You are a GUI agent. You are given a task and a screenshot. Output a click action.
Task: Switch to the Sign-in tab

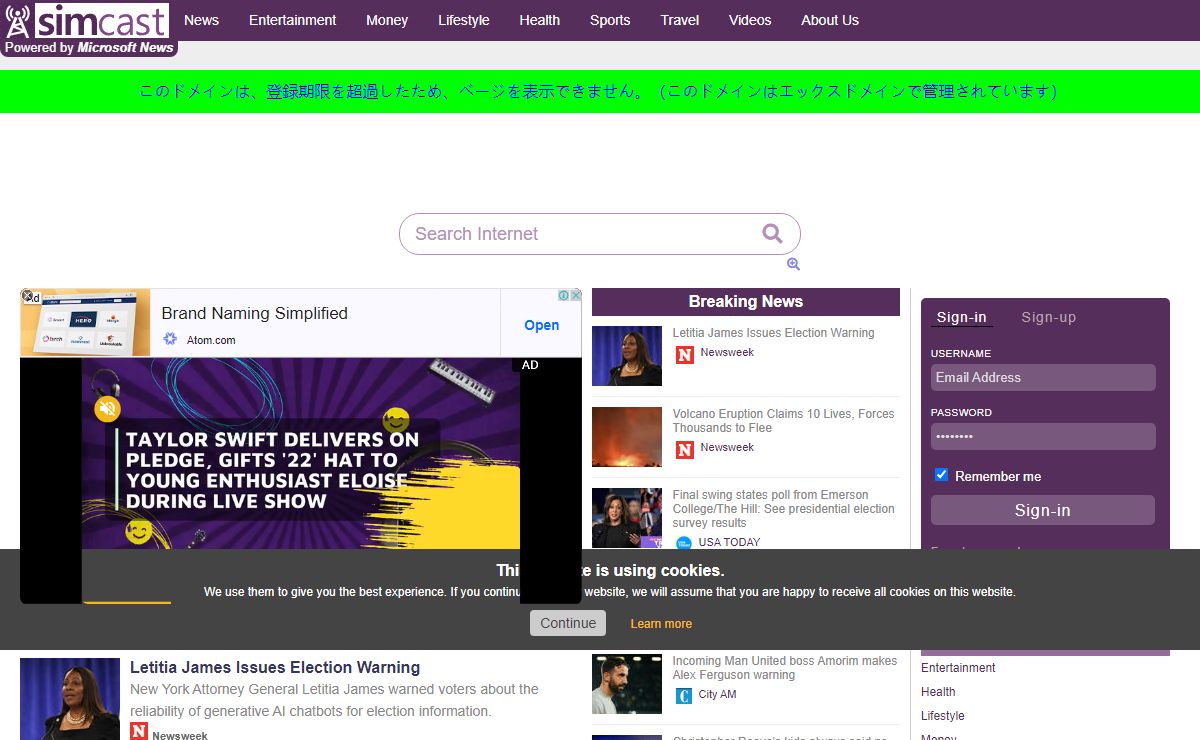point(962,317)
